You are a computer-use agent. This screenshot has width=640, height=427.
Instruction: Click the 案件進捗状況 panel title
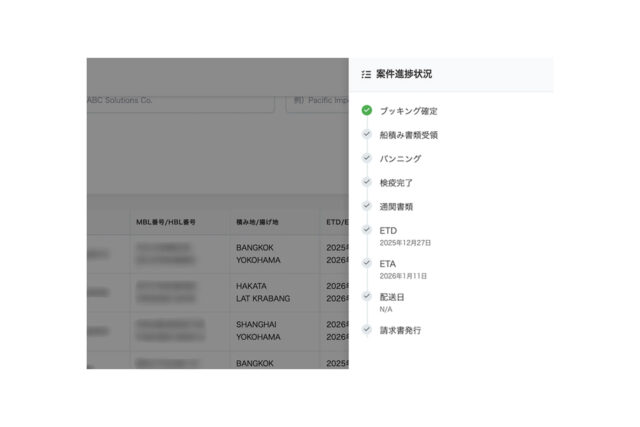coord(404,74)
